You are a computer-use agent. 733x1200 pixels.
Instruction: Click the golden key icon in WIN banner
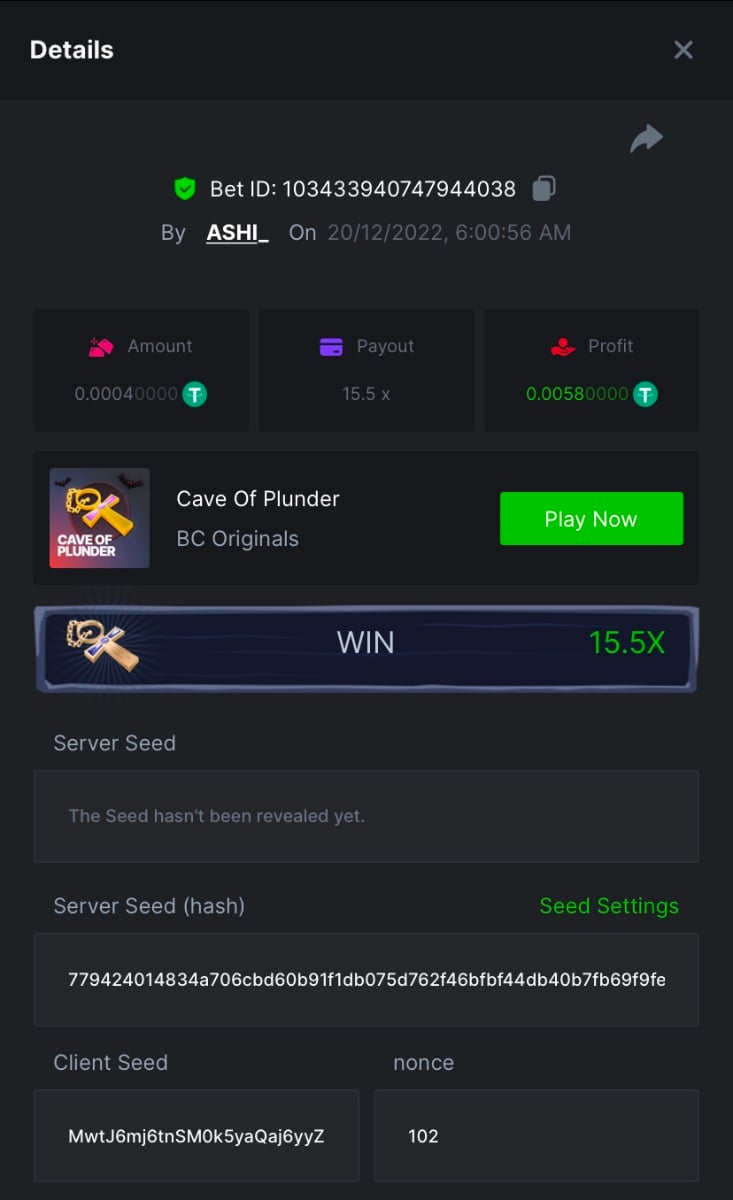point(103,645)
